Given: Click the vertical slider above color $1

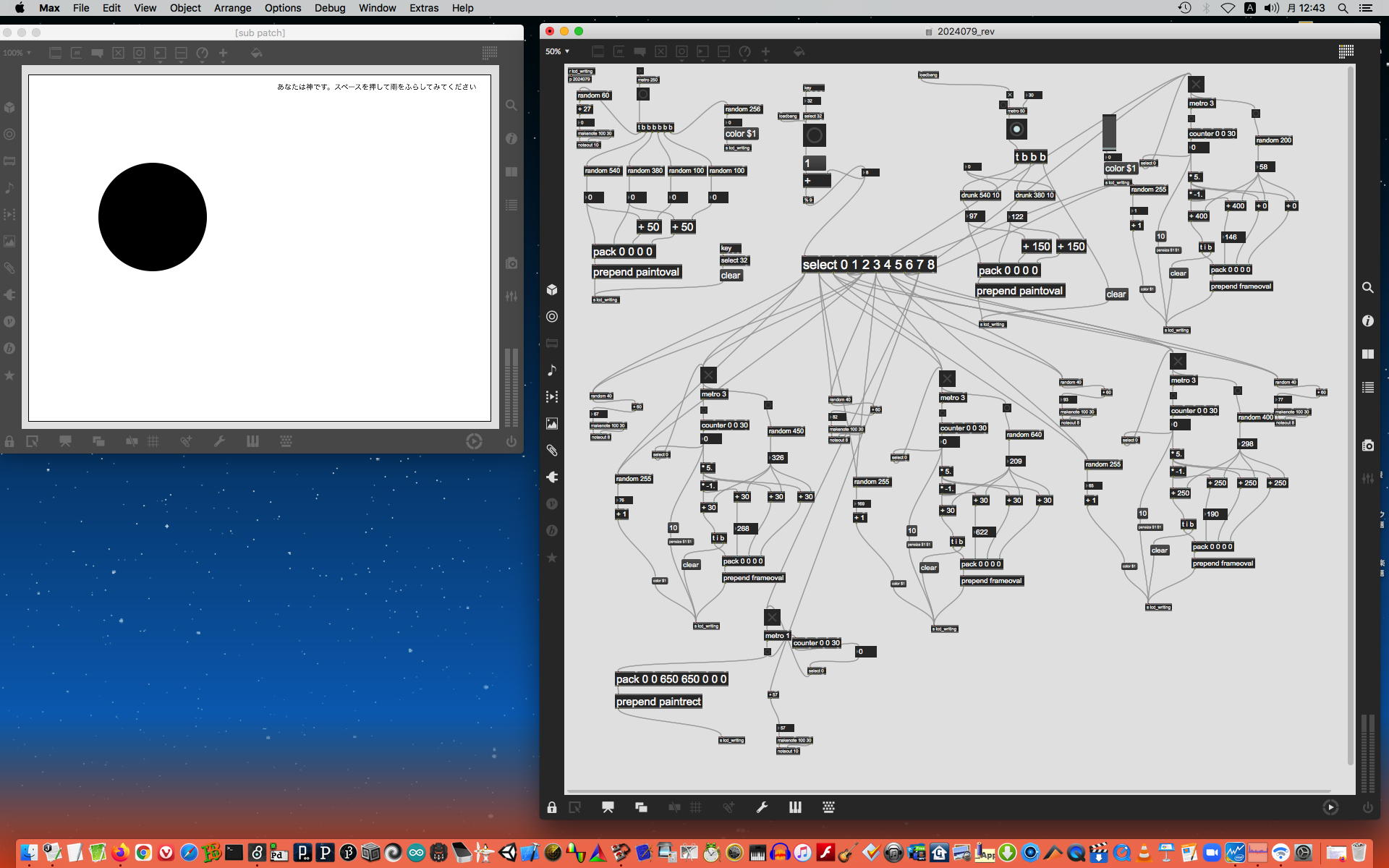Looking at the screenshot, I should coord(1108,132).
